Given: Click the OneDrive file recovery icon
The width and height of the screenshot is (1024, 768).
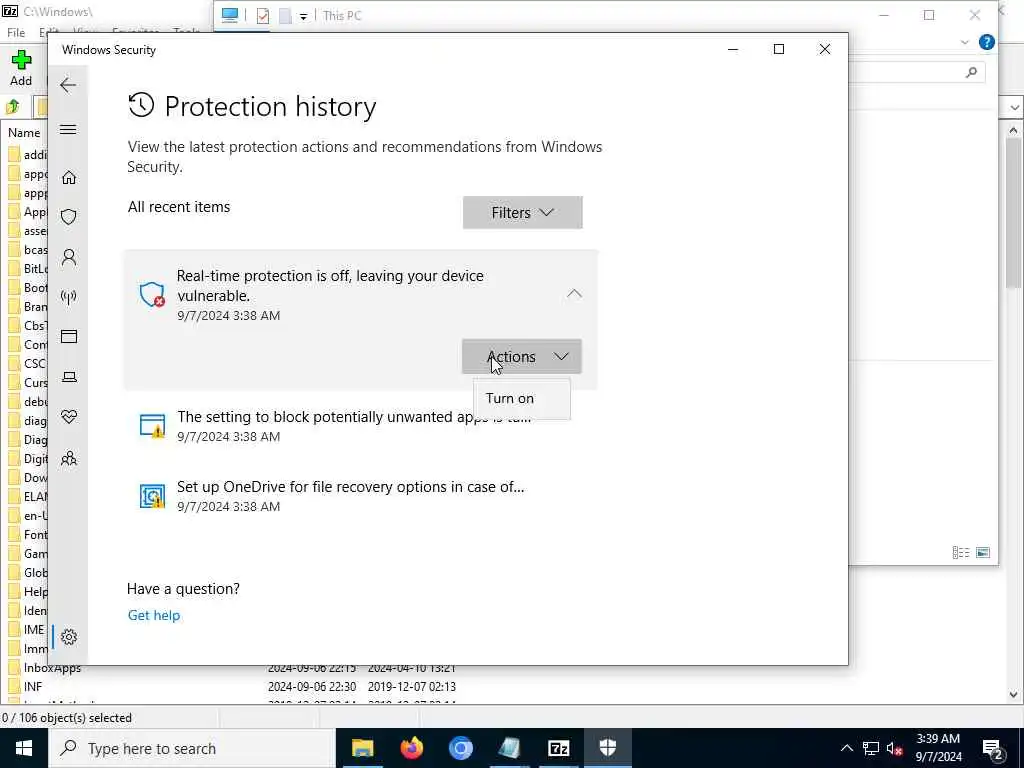Looking at the screenshot, I should tap(152, 496).
